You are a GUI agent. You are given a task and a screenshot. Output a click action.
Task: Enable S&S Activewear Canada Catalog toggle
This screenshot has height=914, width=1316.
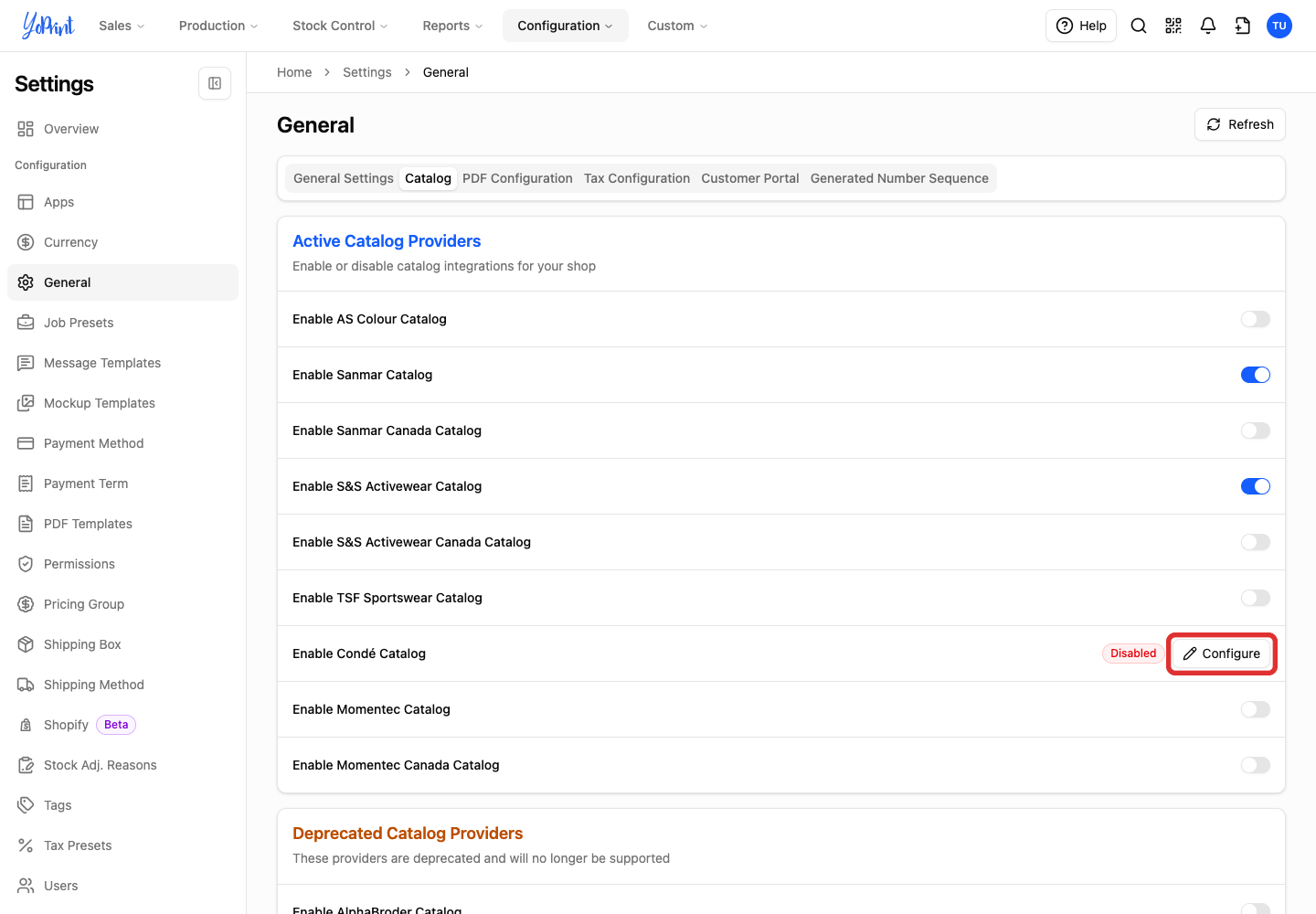tap(1256, 542)
